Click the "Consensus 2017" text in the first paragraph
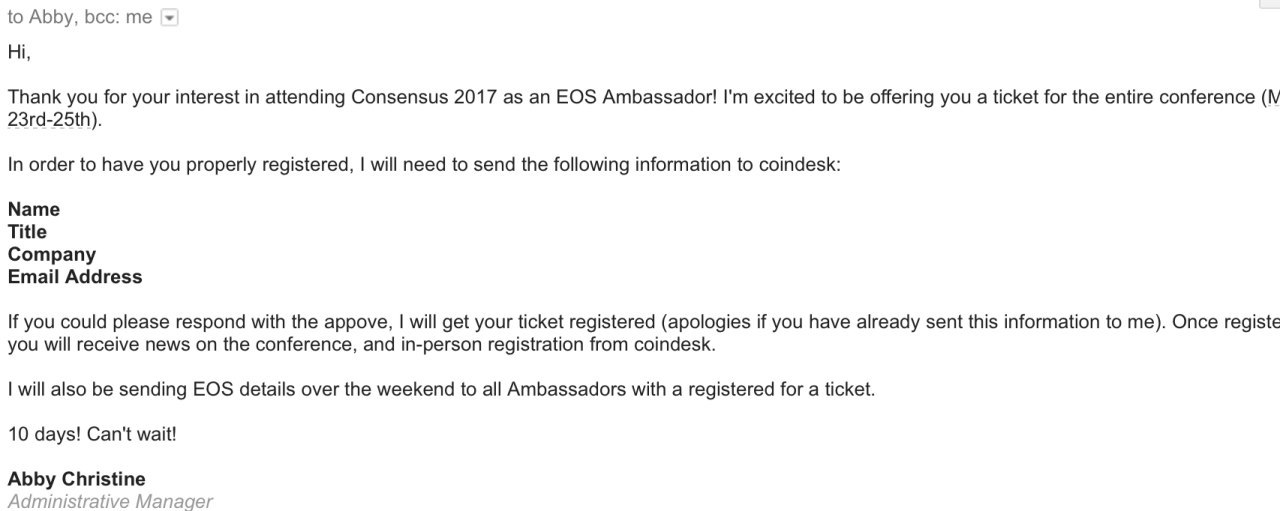 click(x=414, y=98)
